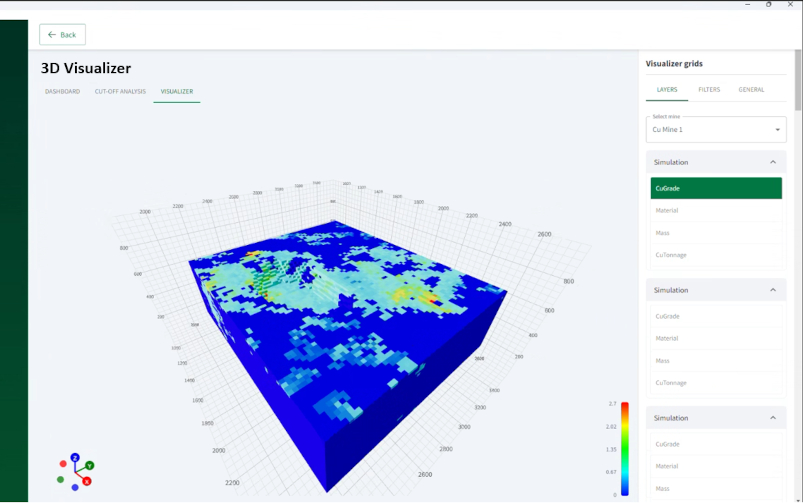The width and height of the screenshot is (803, 503).
Task: Click the green Y axis gizmo handle
Action: (90, 465)
